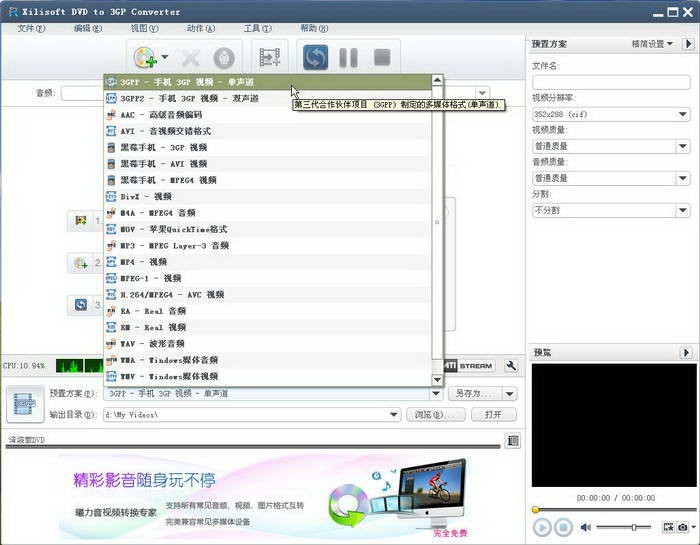
Task: Select AVI 音视频交错格式 profile
Action: click(x=268, y=131)
